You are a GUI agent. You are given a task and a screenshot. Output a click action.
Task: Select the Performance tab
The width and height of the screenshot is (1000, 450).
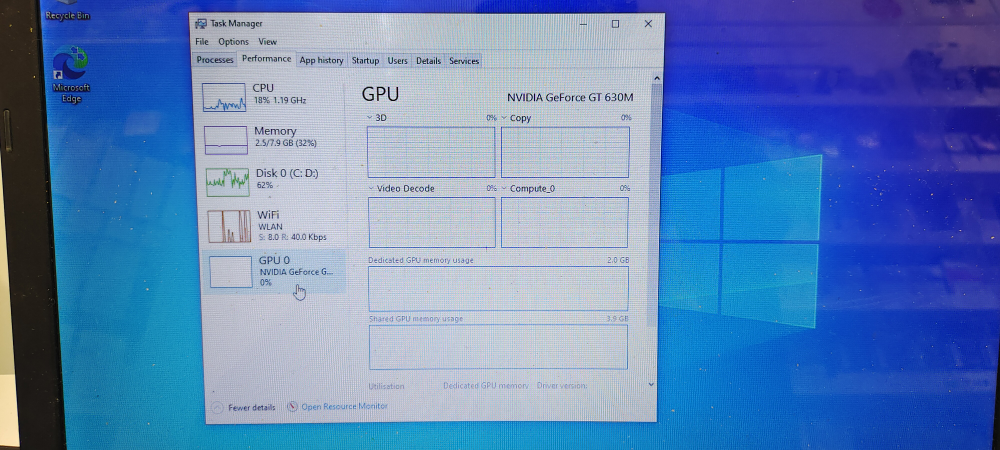[x=266, y=59]
